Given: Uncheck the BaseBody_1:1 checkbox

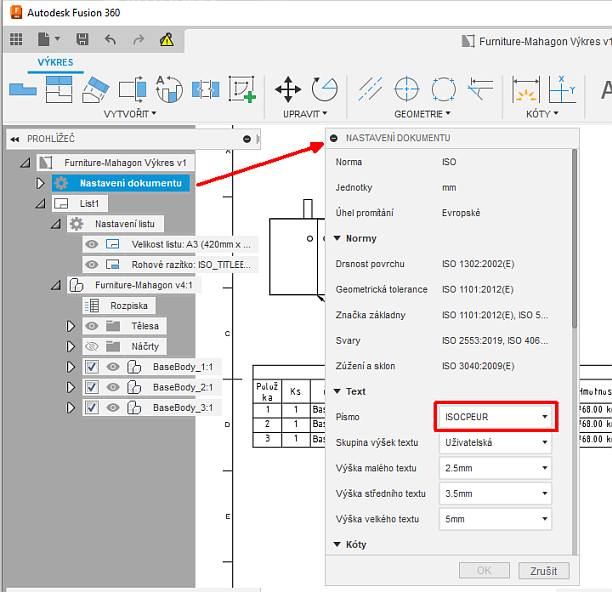Looking at the screenshot, I should pos(92,367).
